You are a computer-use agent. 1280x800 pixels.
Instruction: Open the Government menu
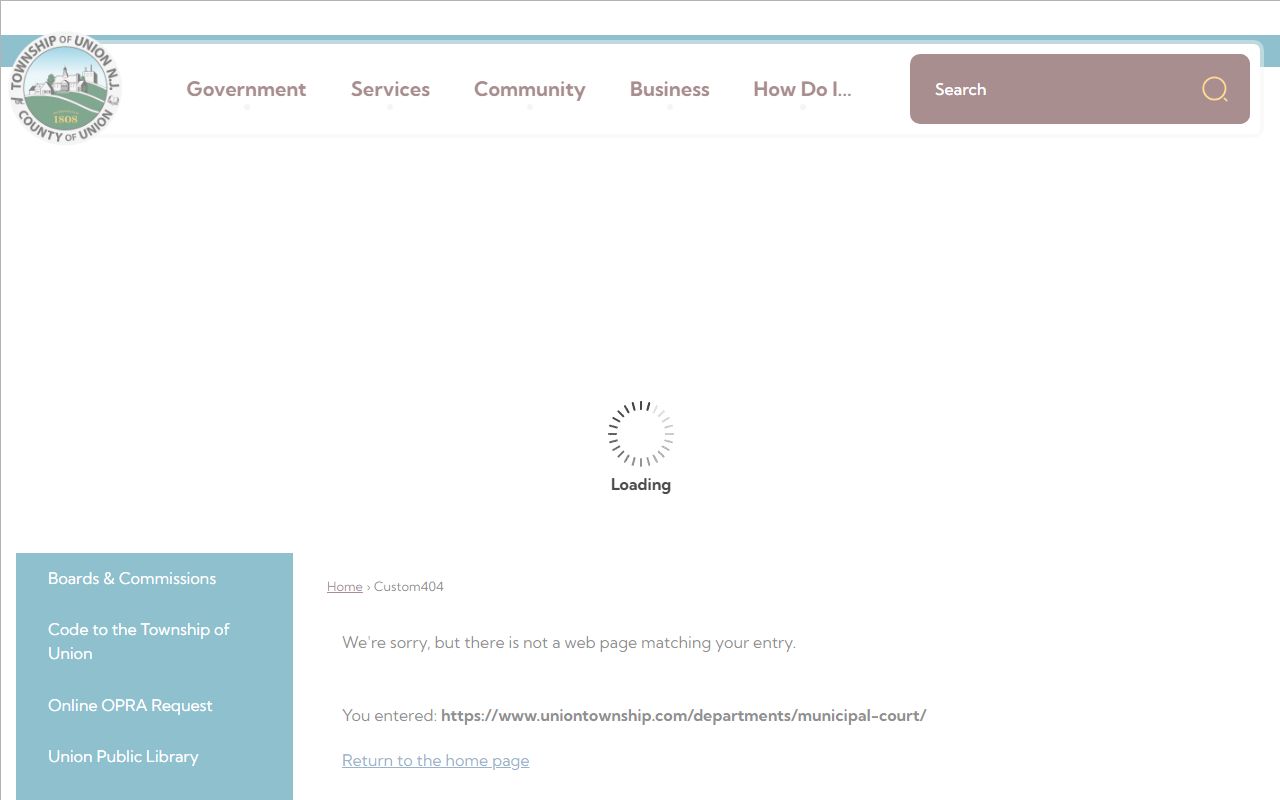246,89
